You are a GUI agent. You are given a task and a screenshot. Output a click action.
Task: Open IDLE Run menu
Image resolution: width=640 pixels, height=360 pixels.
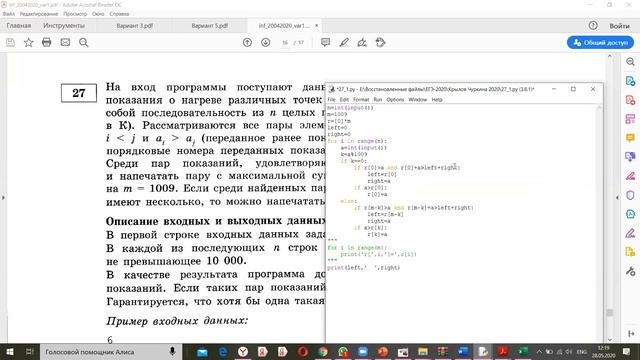pos(378,100)
